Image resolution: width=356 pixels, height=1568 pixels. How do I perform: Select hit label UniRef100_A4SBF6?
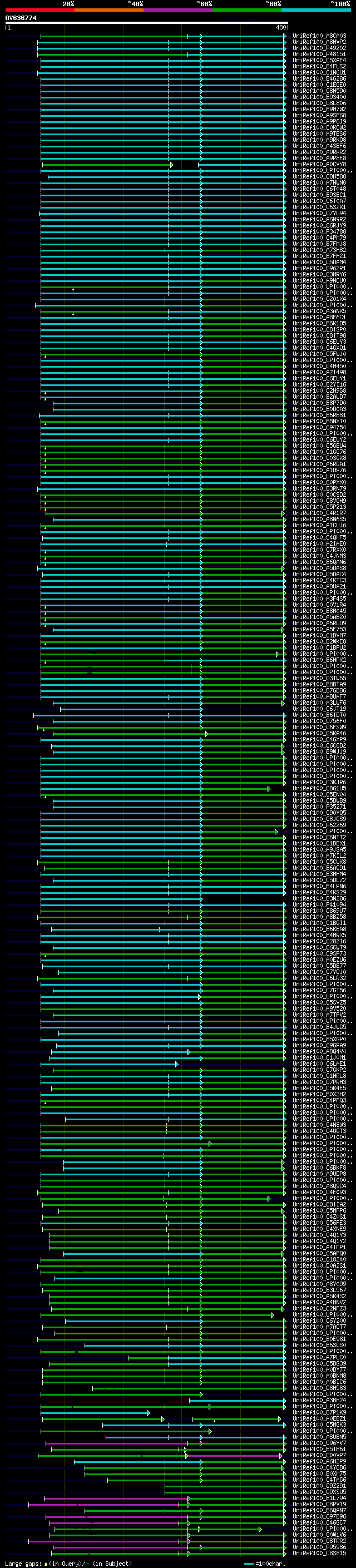point(319,146)
